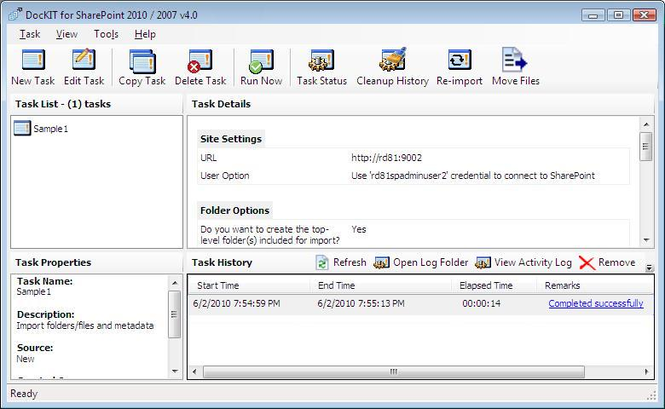Click Task History left scroll arrow
This screenshot has width=665, height=409.
click(x=195, y=372)
